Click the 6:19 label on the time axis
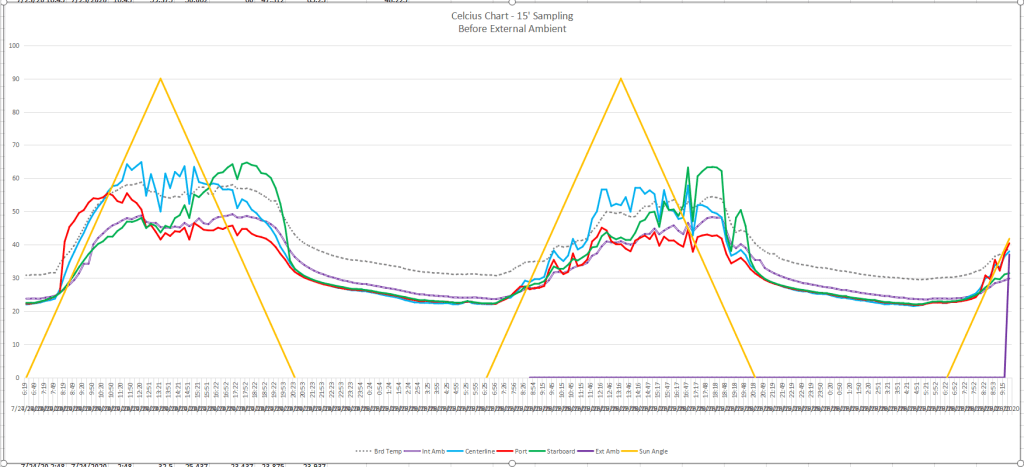Screen dimensions: 1024x467 click(x=24, y=388)
